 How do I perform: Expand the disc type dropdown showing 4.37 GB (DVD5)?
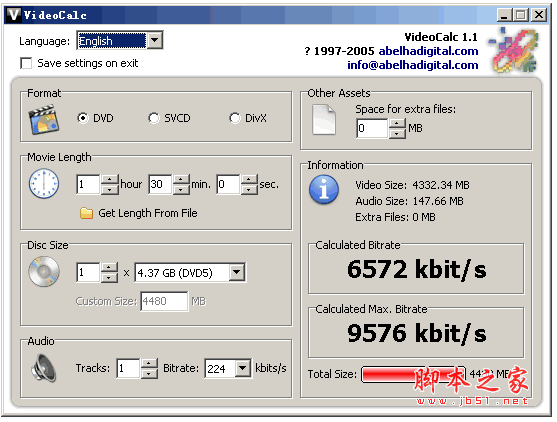tap(237, 273)
